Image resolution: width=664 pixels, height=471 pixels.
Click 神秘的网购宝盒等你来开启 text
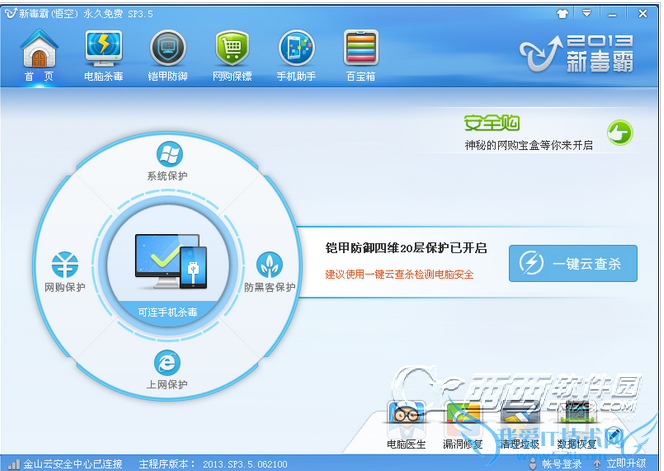point(529,145)
